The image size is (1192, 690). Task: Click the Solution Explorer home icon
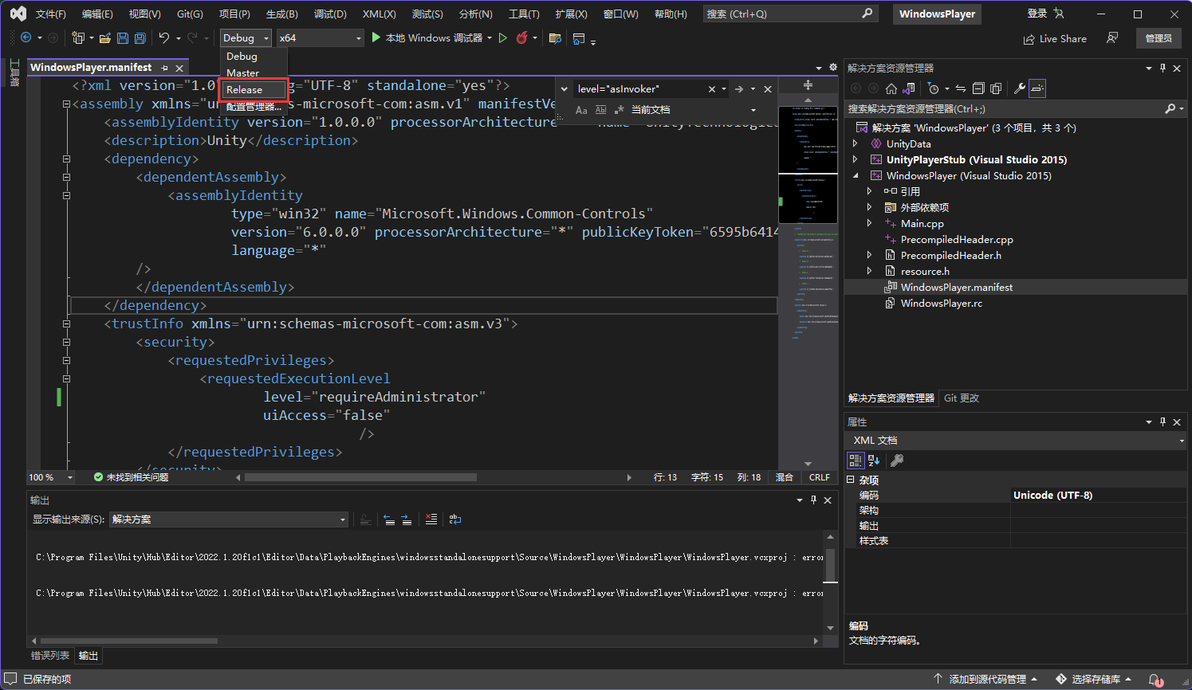[x=891, y=89]
